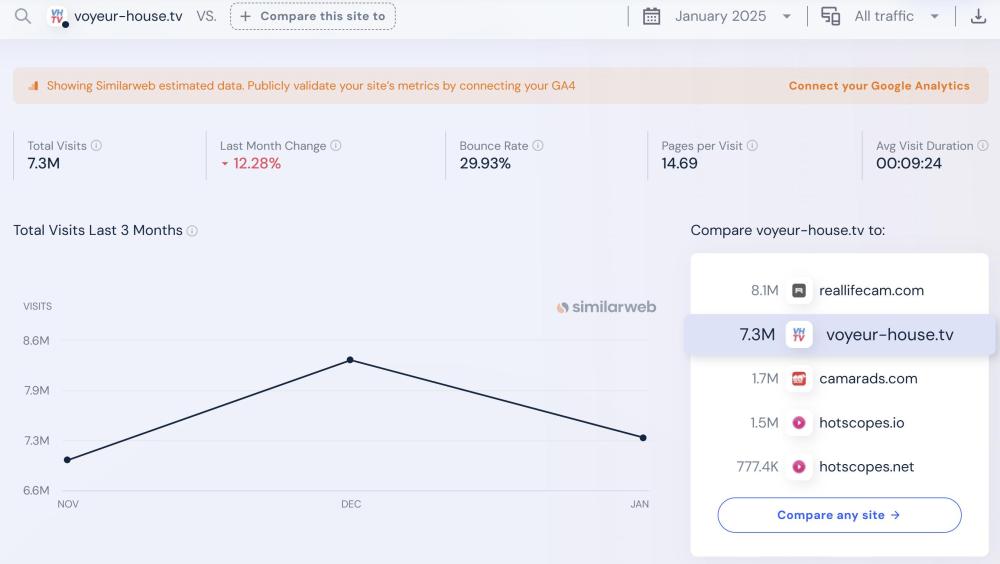The width and height of the screenshot is (1000, 564).
Task: Click the DEC data point on chart
Action: coord(350,360)
